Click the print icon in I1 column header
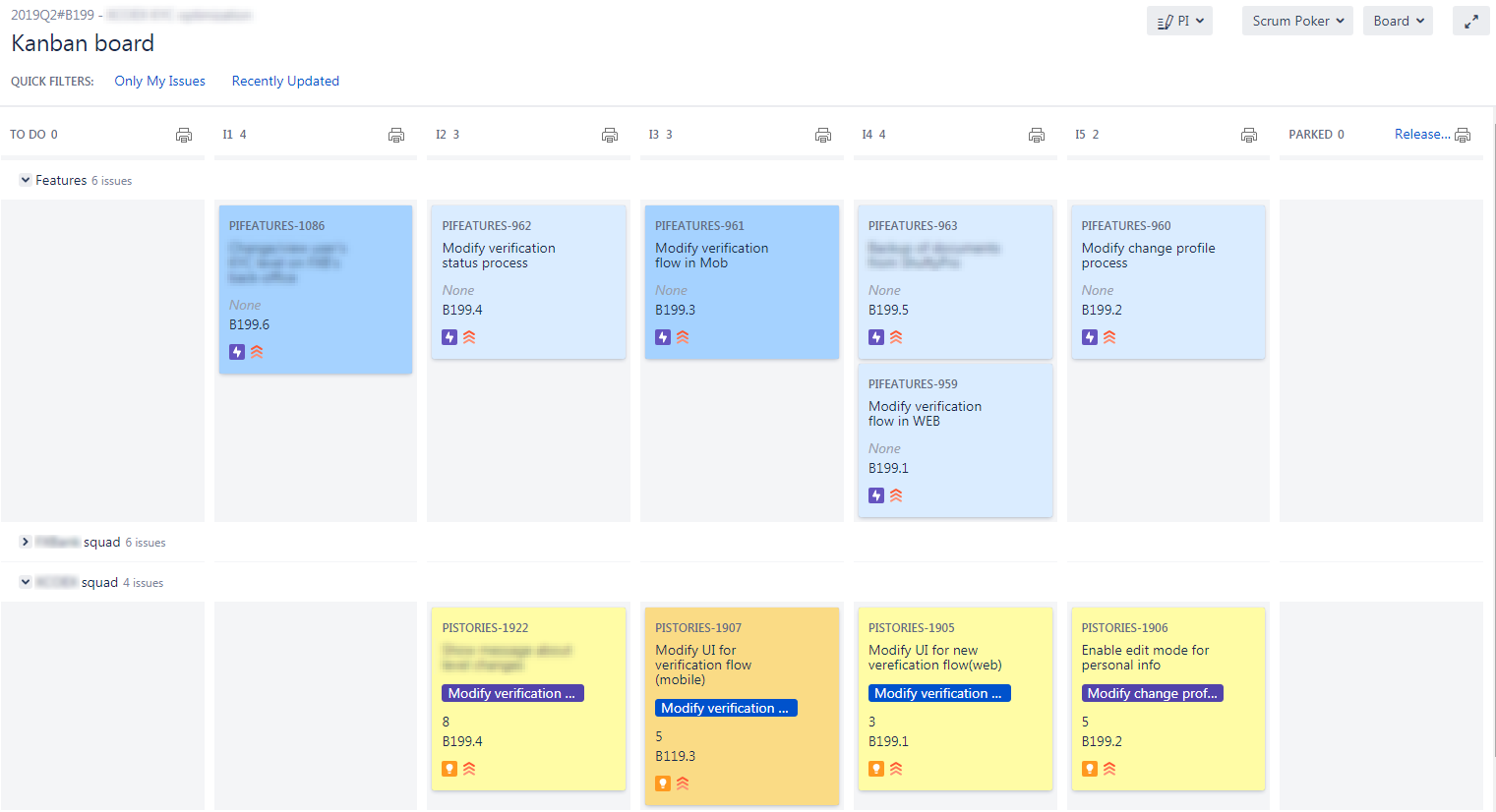The width and height of the screenshot is (1496, 812). 396,135
